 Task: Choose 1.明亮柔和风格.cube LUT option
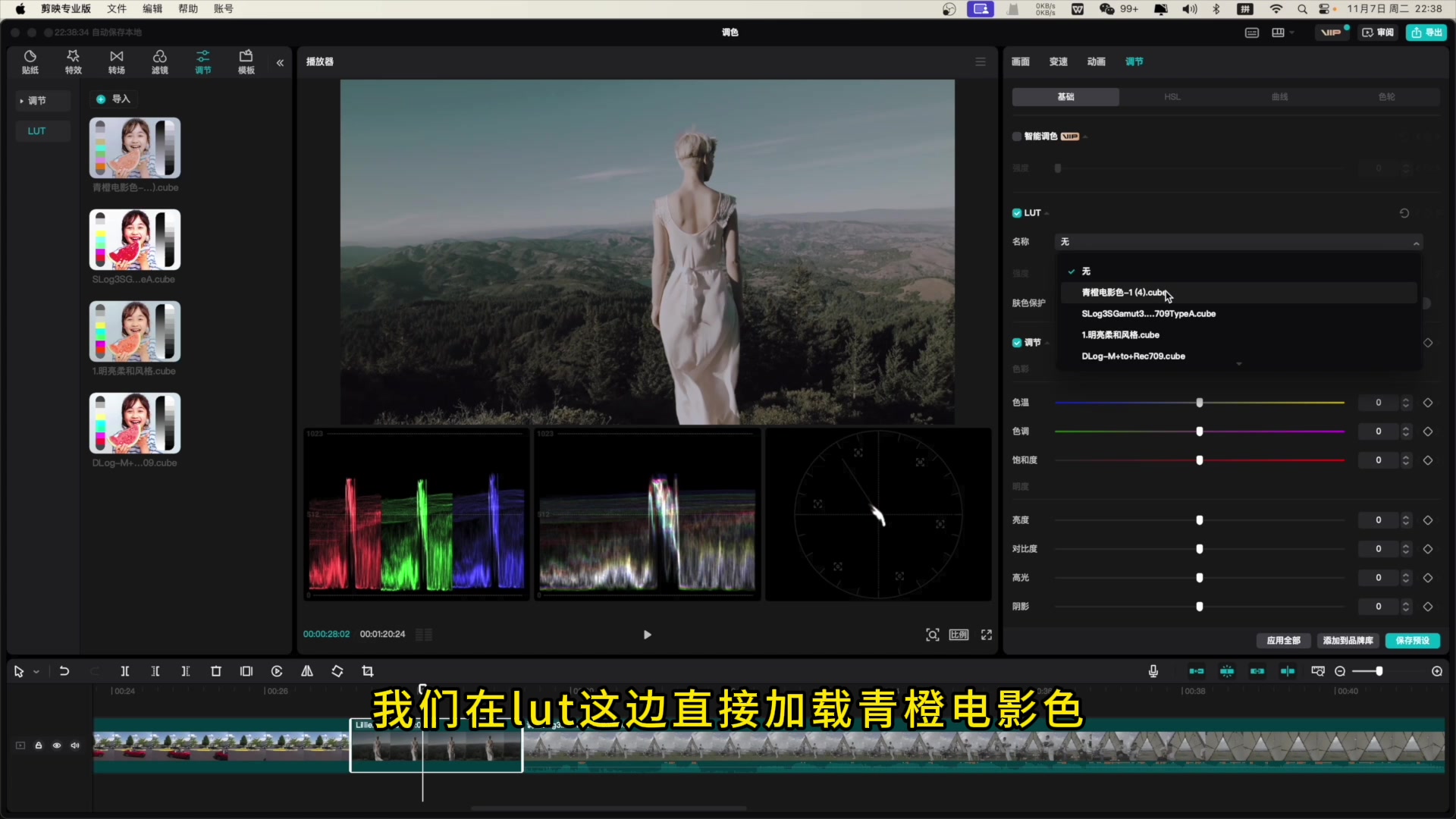pos(1238,335)
